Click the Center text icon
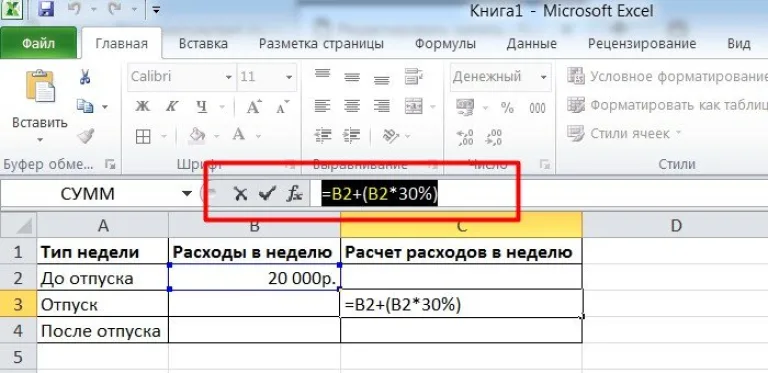Image resolution: width=768 pixels, height=373 pixels. (352, 106)
